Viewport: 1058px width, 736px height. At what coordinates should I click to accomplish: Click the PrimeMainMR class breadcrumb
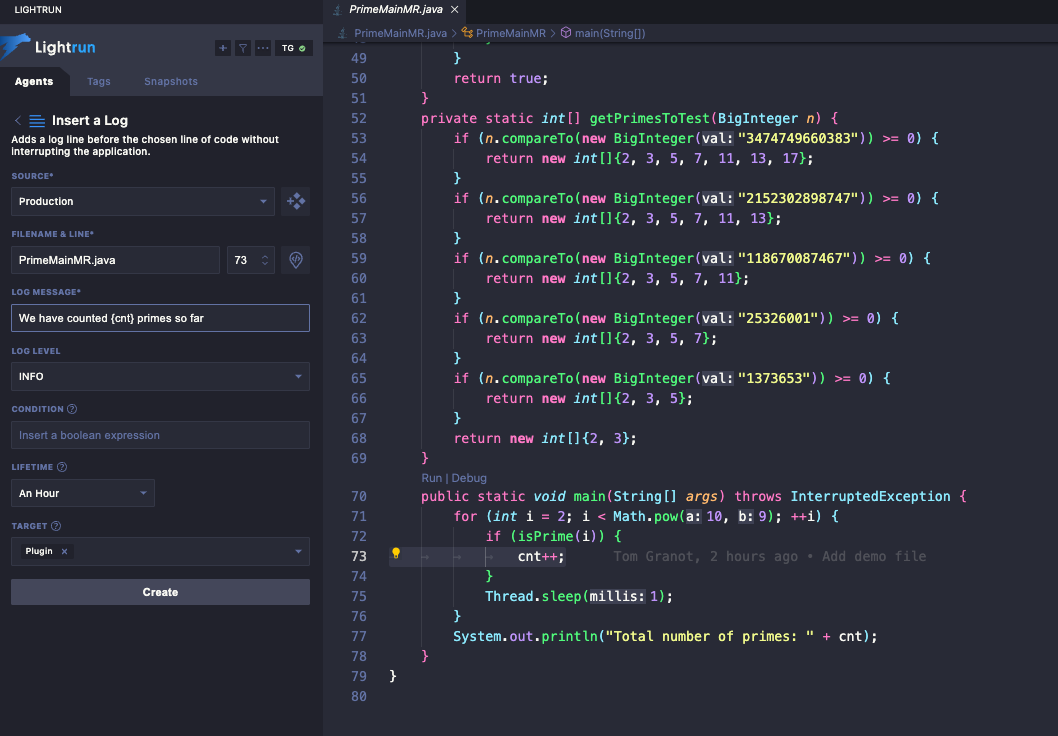tap(511, 33)
